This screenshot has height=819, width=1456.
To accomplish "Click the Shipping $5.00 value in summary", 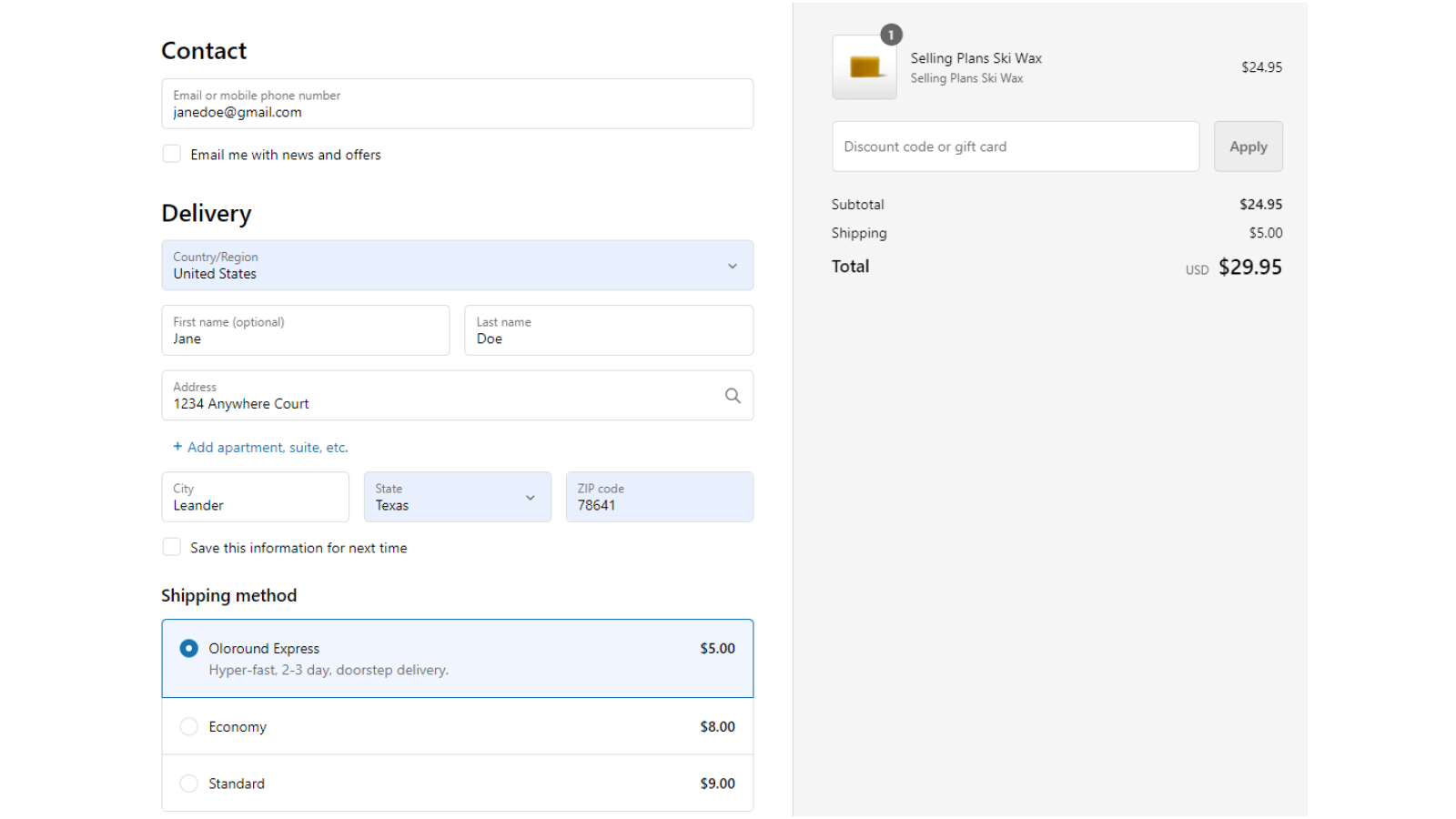I will coord(1266,233).
